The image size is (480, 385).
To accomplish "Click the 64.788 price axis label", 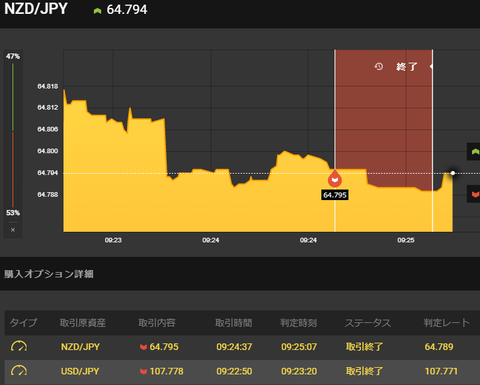I will (x=48, y=194).
